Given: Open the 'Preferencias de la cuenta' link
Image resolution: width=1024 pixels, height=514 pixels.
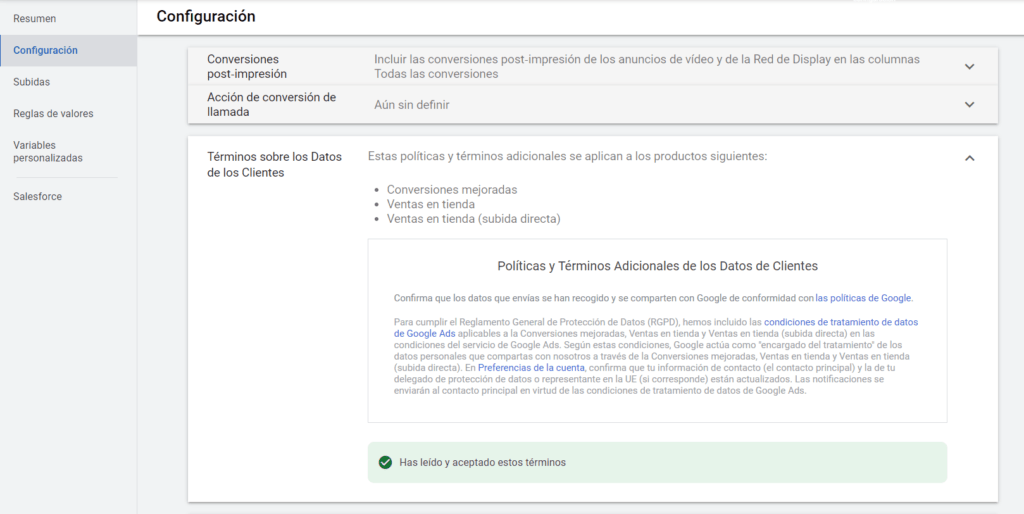Looking at the screenshot, I should (x=531, y=368).
